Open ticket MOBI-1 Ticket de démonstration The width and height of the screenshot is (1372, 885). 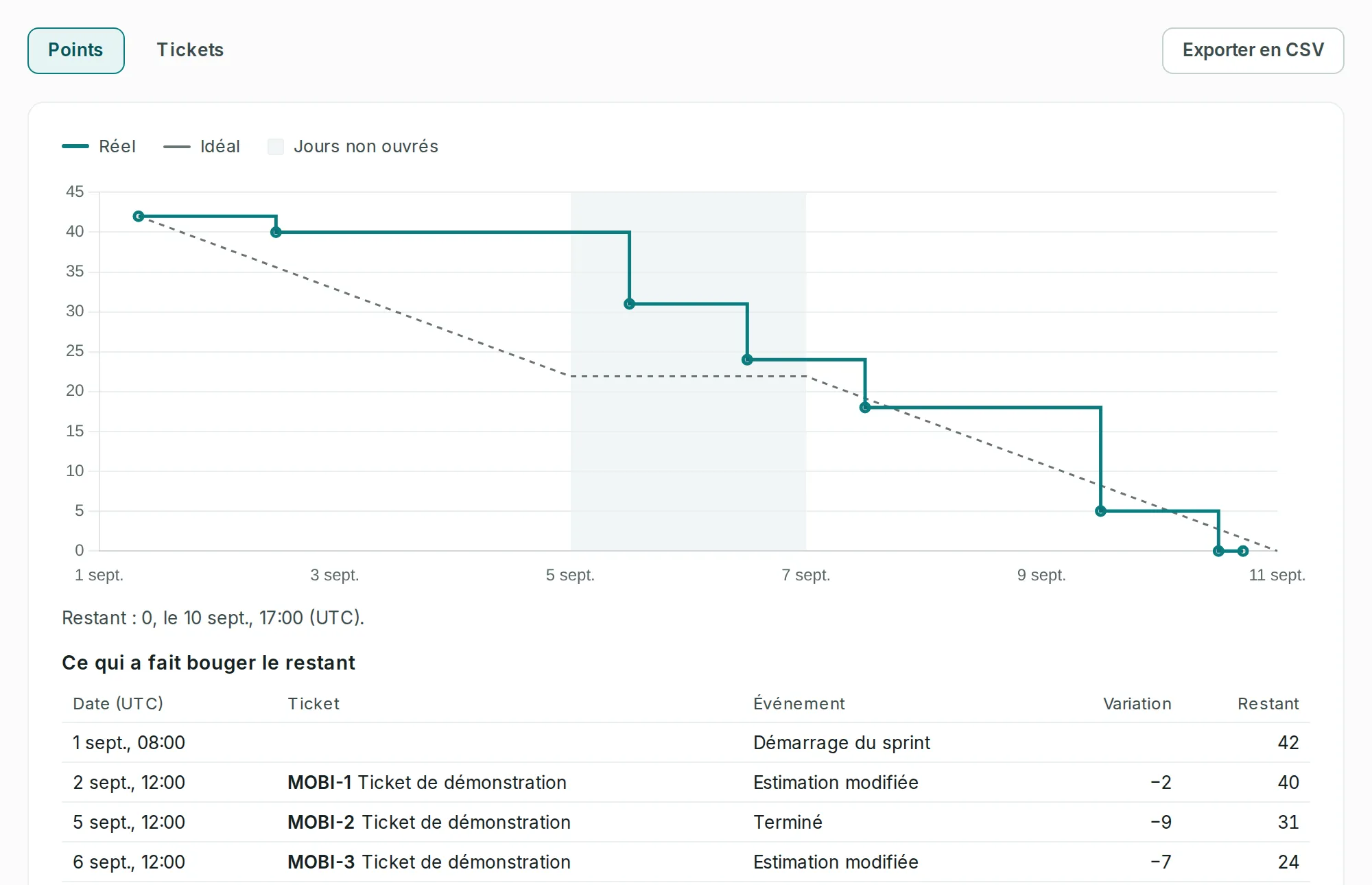[x=427, y=782]
